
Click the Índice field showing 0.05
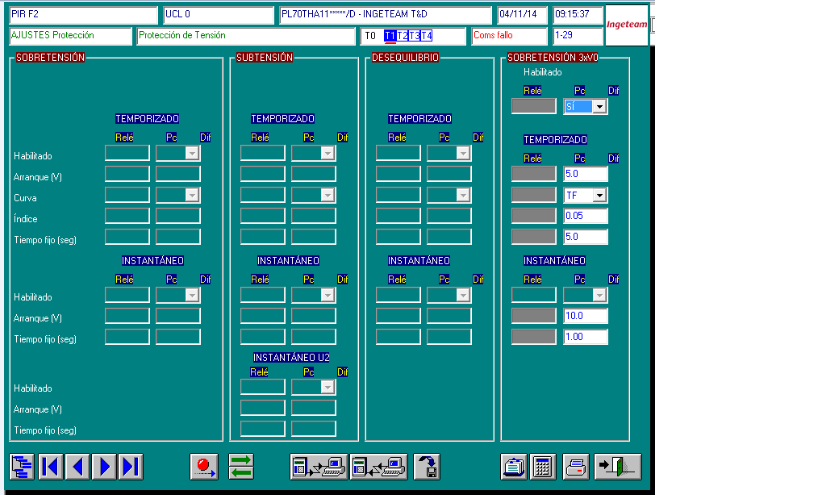[585, 216]
